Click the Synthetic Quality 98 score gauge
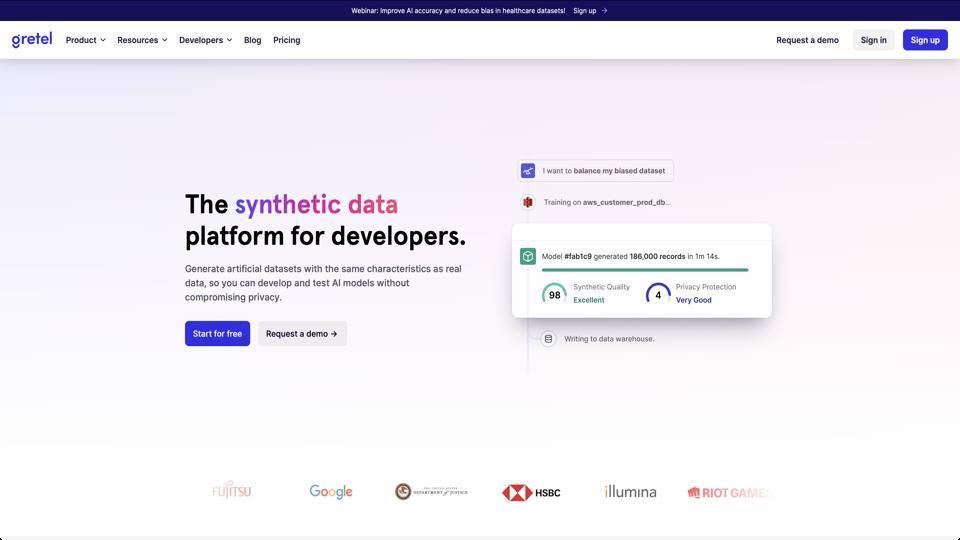This screenshot has width=960, height=540. click(x=554, y=294)
